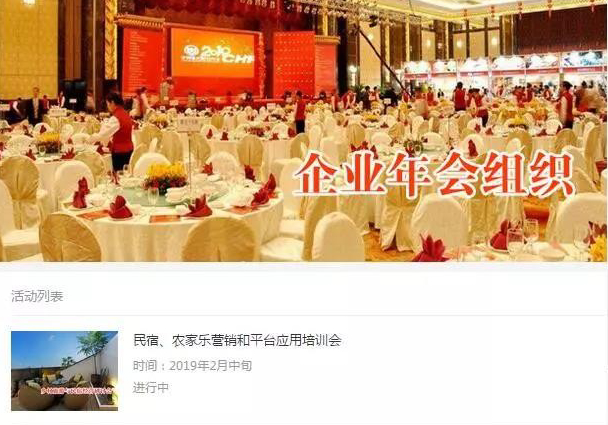Tap the 企业年会组织 red banner title

coord(433,176)
